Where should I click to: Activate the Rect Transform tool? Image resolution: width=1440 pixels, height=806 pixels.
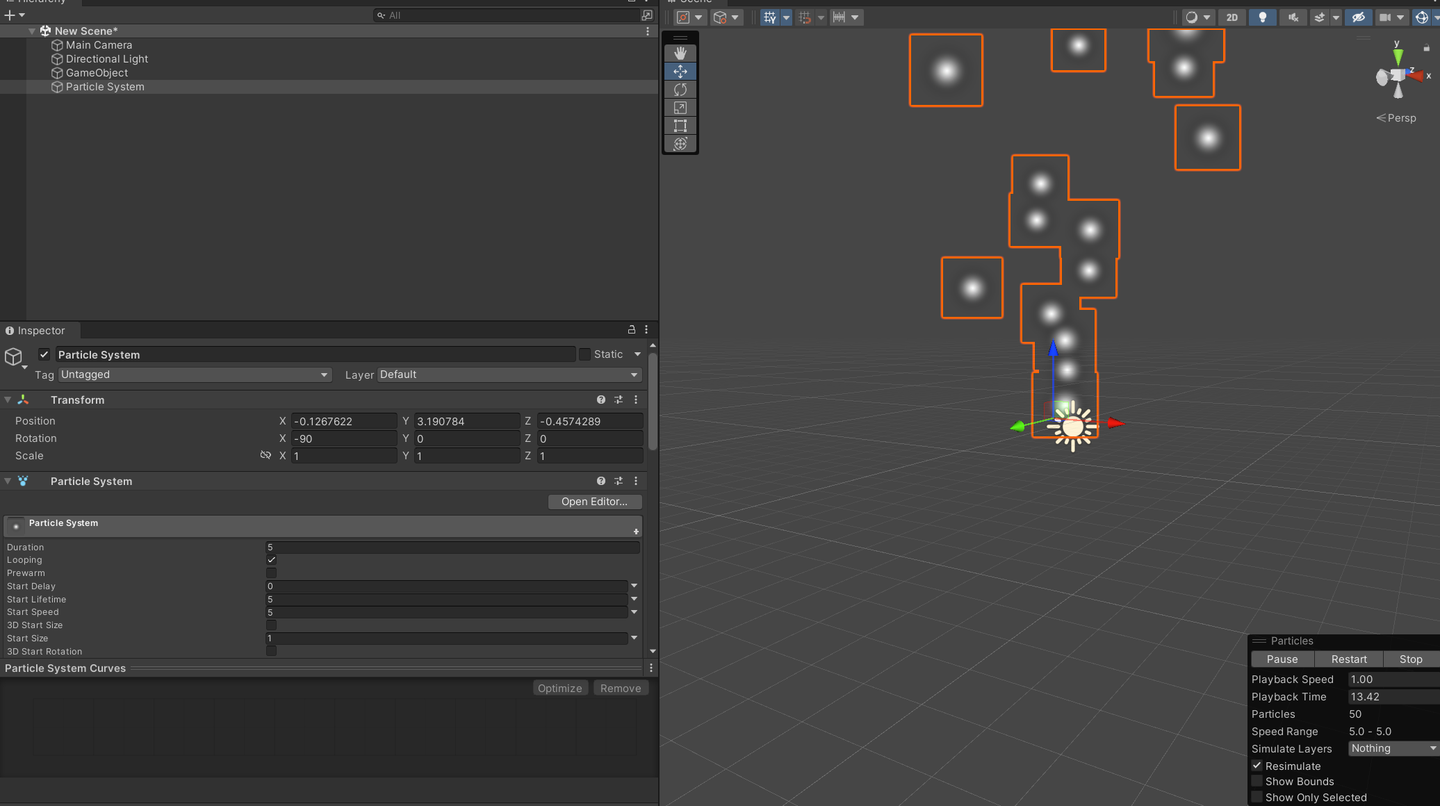pos(680,125)
